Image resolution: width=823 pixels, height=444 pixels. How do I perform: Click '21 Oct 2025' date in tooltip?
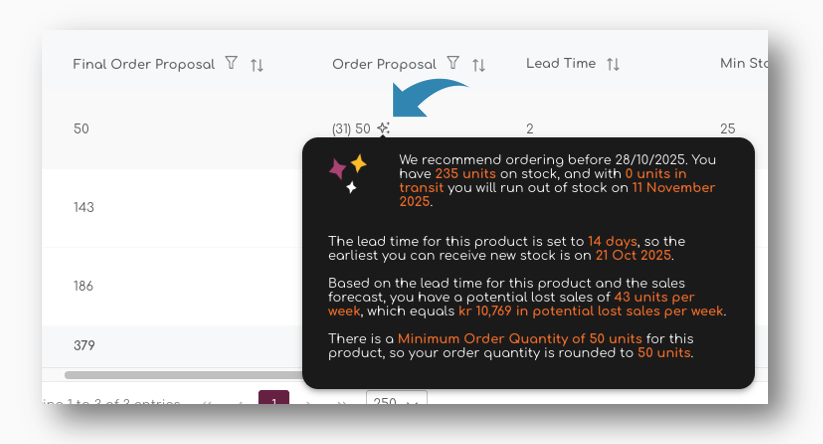tap(633, 256)
